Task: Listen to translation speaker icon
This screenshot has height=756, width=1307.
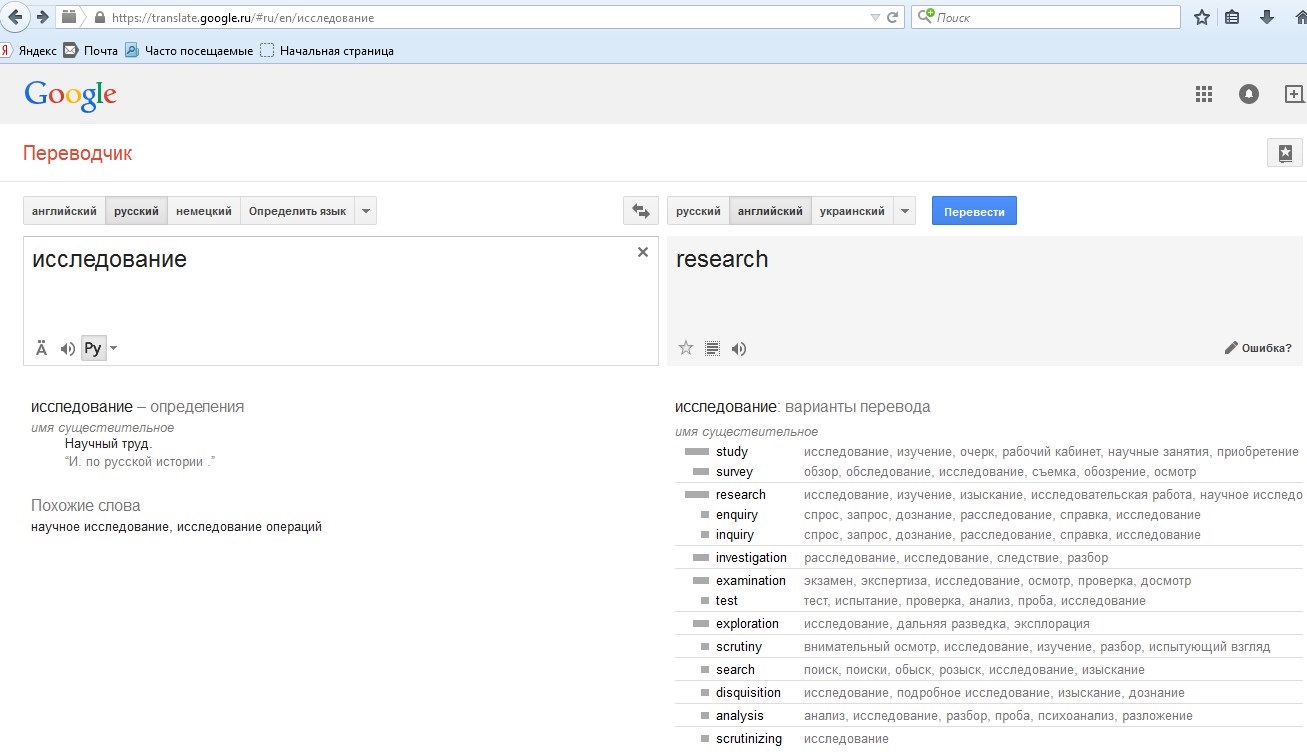Action: coord(739,348)
